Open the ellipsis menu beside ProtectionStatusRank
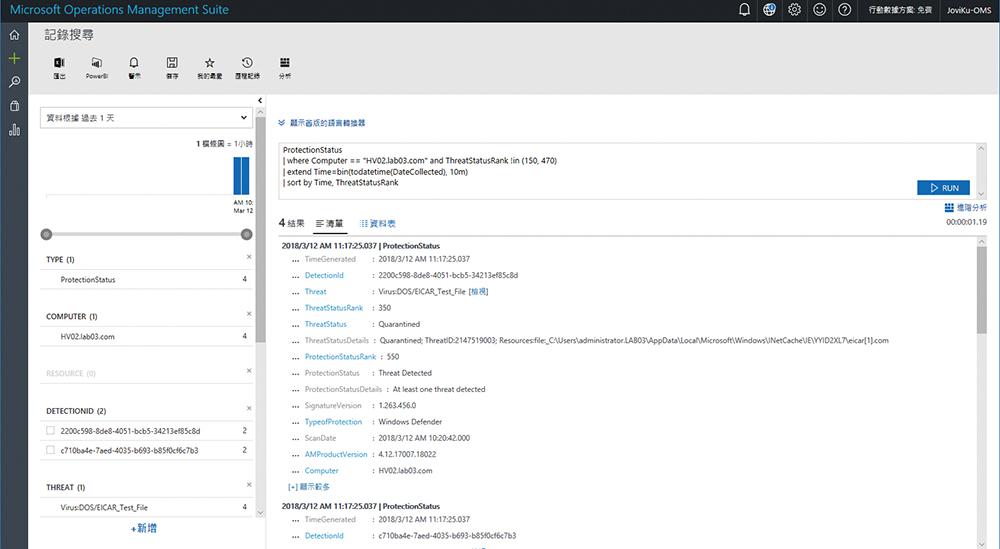1000x549 pixels. 295,357
